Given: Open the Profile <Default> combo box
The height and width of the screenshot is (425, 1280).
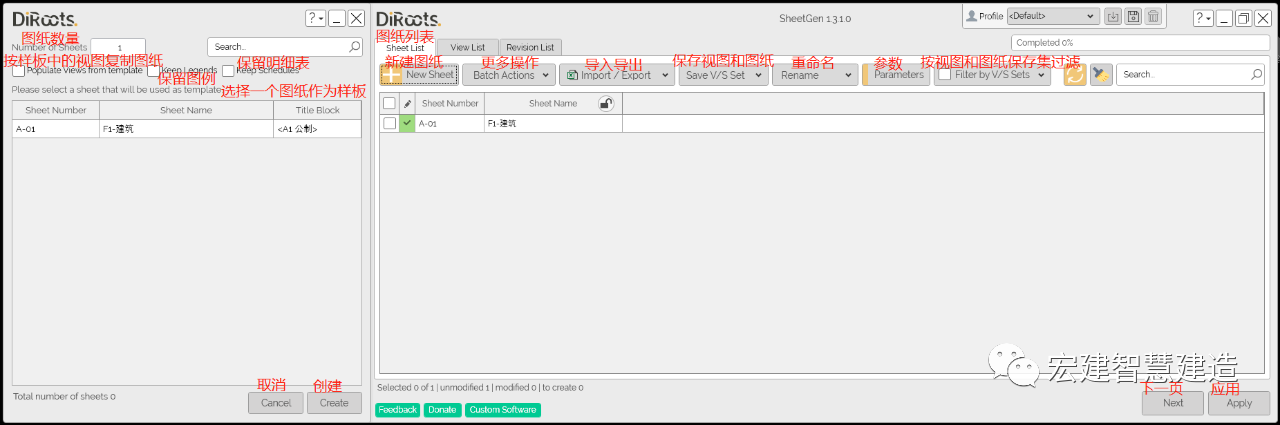Looking at the screenshot, I should pos(1052,16).
